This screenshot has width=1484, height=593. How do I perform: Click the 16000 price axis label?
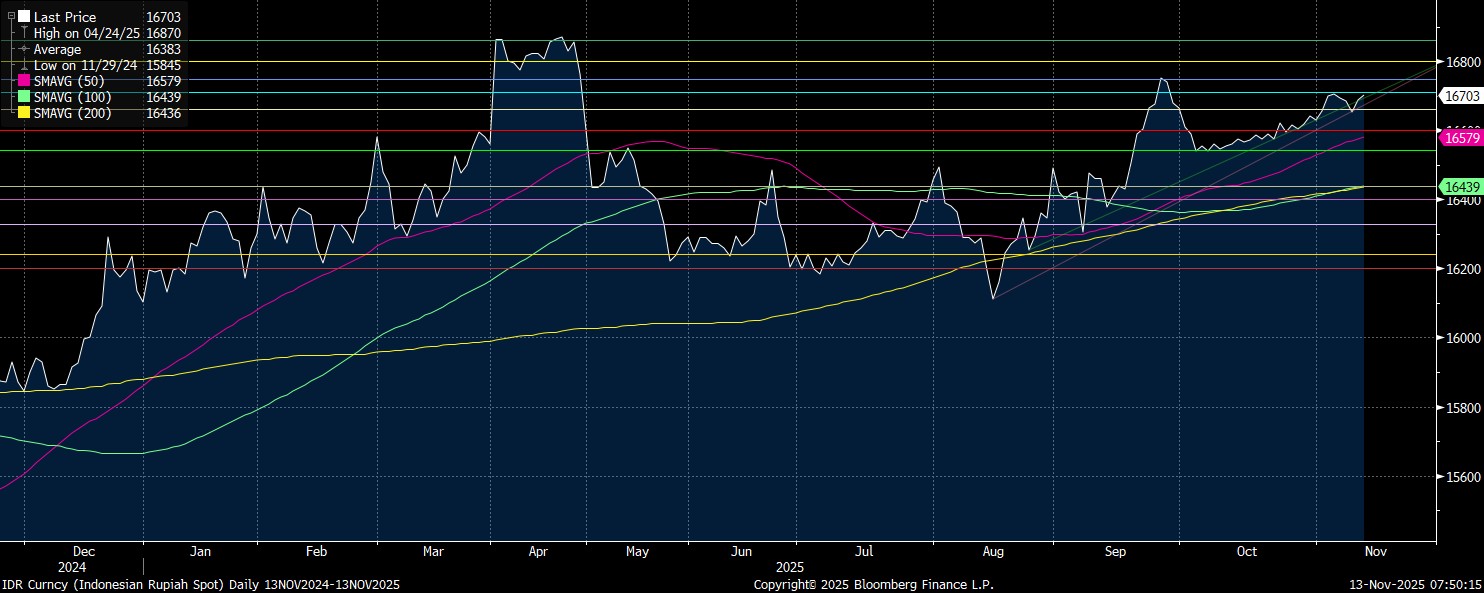pyautogui.click(x=1461, y=339)
